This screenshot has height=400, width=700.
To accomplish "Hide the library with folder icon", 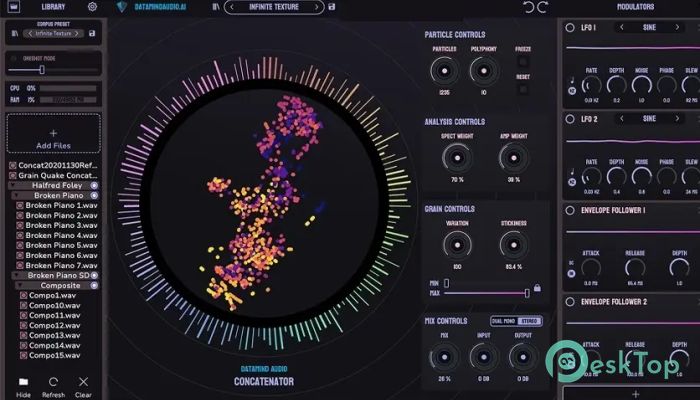I will click(23, 382).
